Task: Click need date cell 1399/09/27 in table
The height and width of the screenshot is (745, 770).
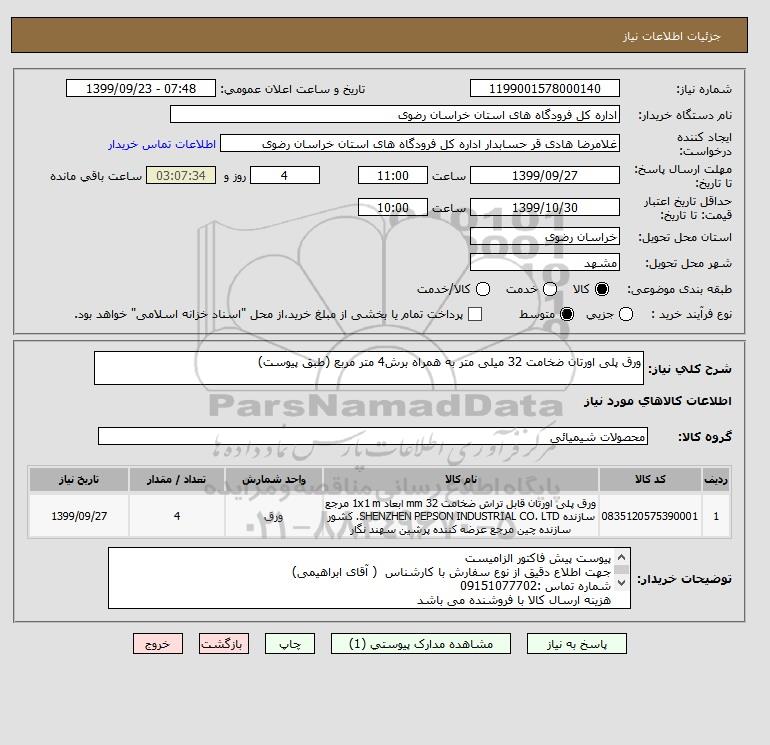Action: [79, 516]
